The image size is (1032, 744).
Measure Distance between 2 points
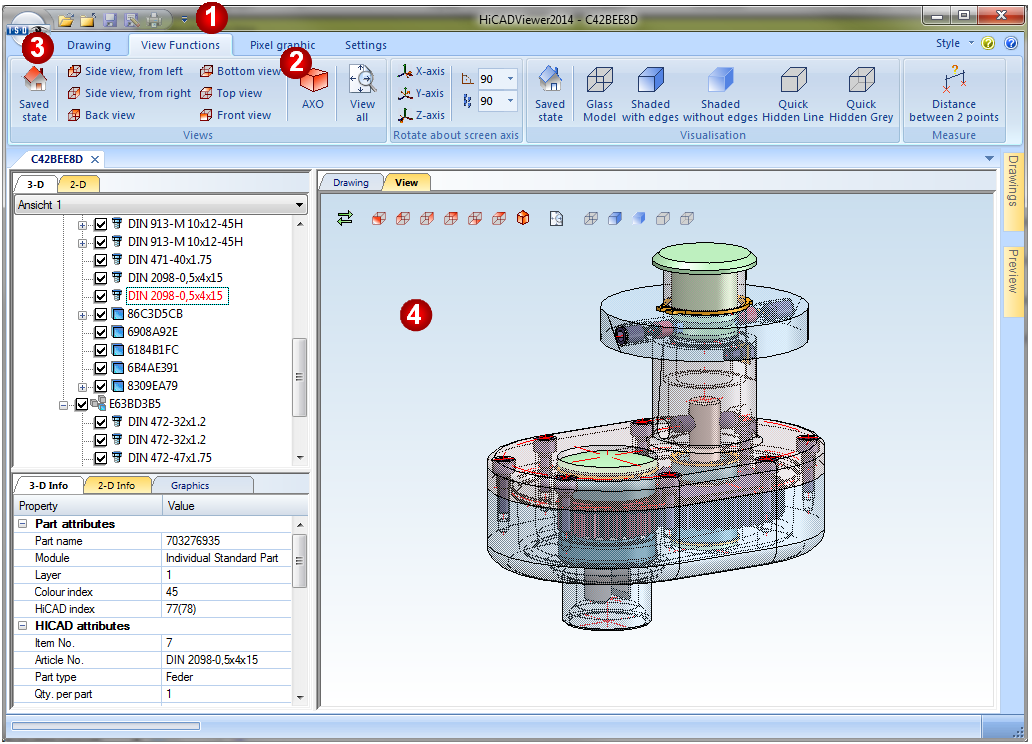pyautogui.click(x=954, y=93)
